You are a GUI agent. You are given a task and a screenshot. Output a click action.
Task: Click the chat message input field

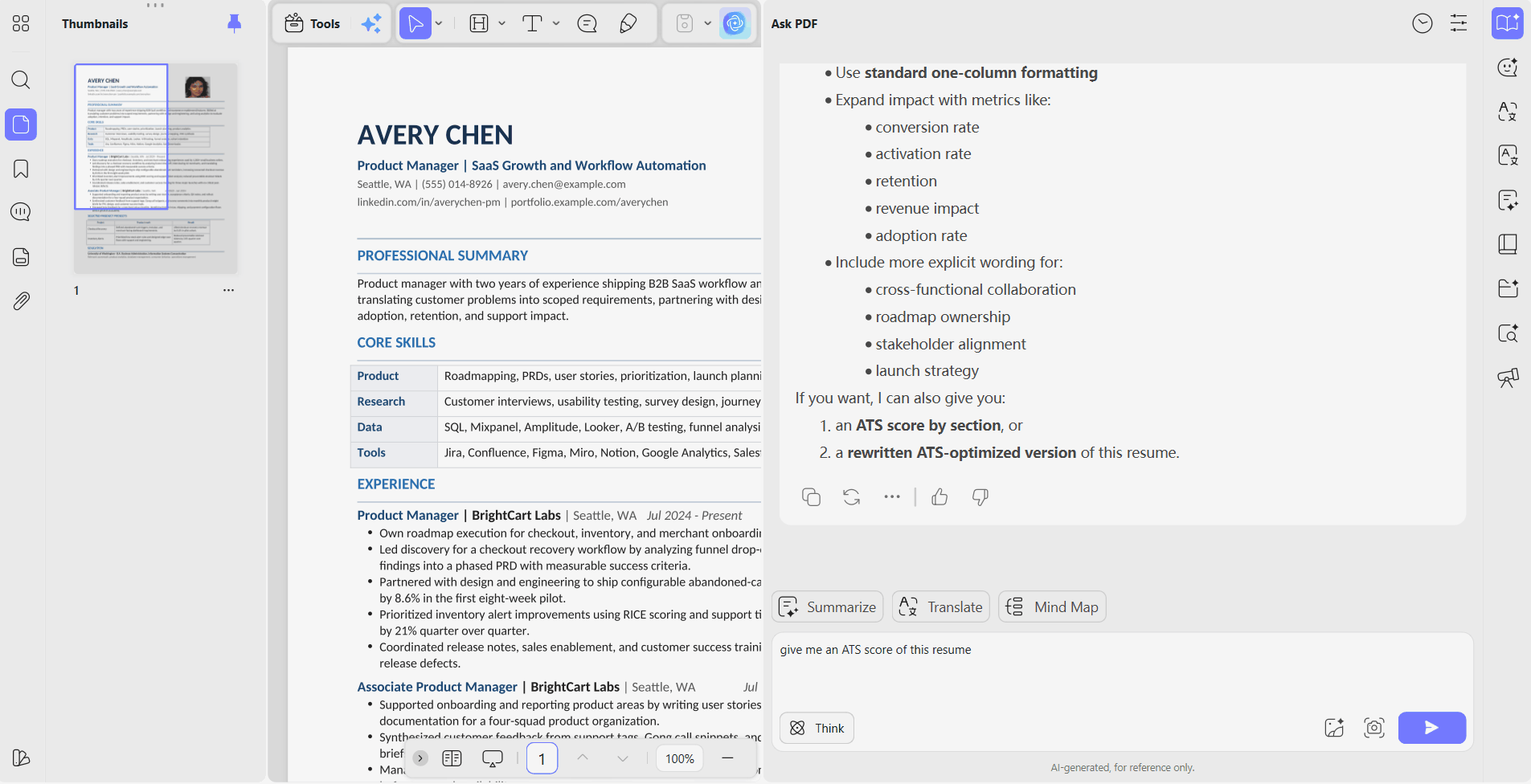1123,669
